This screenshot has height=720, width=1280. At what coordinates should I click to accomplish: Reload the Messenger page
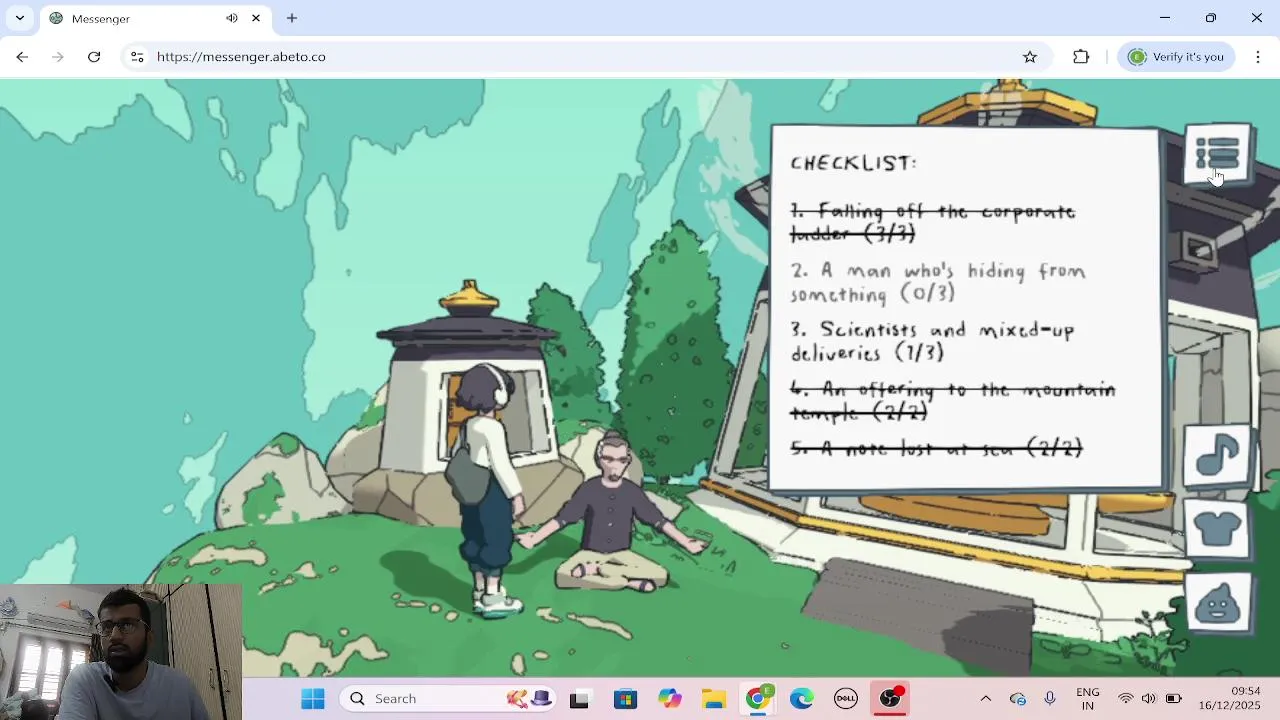pyautogui.click(x=94, y=57)
